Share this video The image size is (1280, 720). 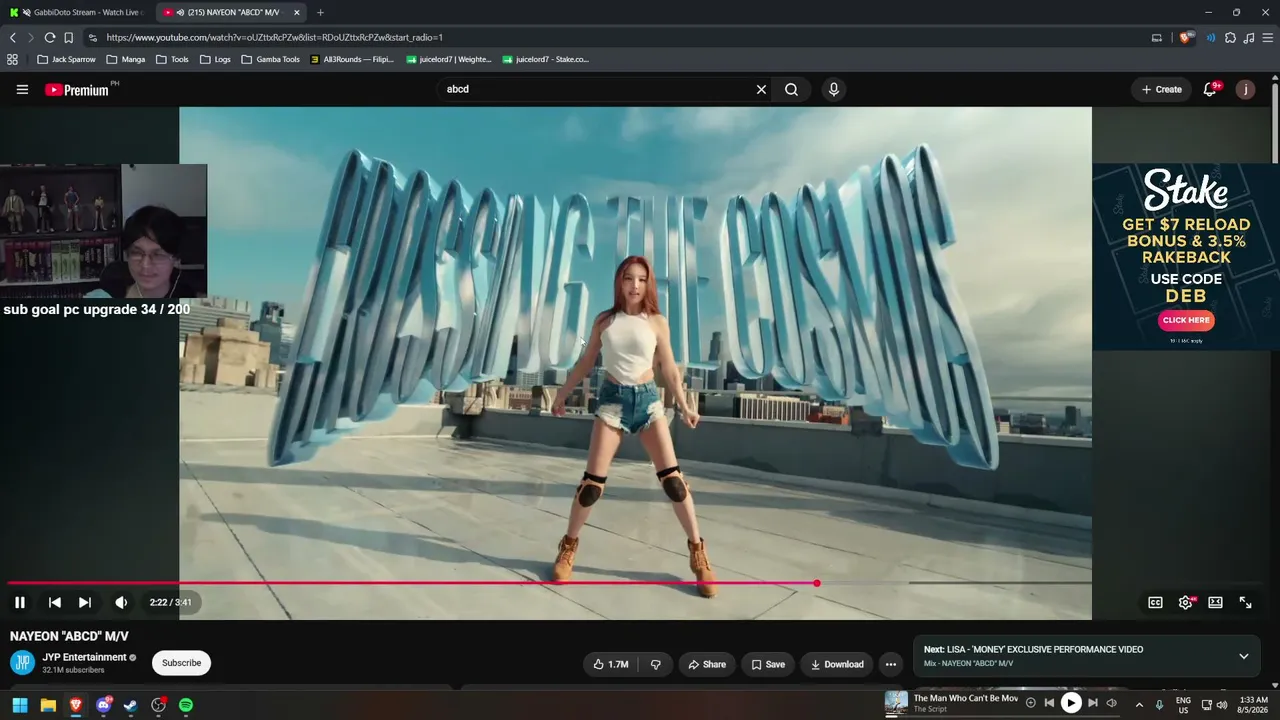707,664
